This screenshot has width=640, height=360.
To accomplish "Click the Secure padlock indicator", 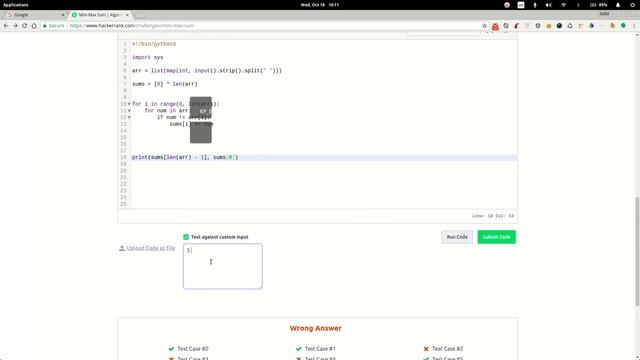I will [53, 26].
